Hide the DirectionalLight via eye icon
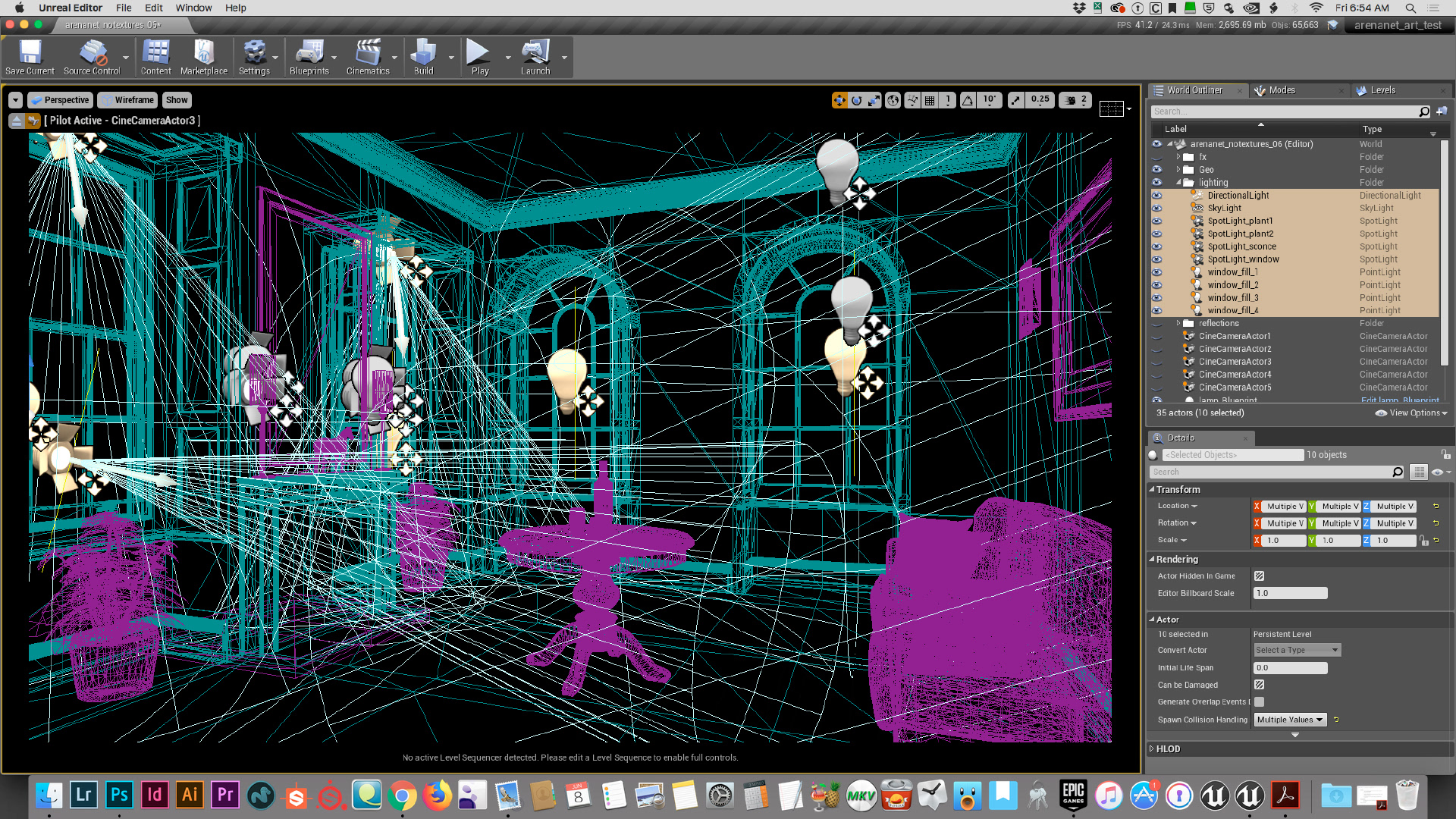The width and height of the screenshot is (1456, 819). click(1156, 196)
